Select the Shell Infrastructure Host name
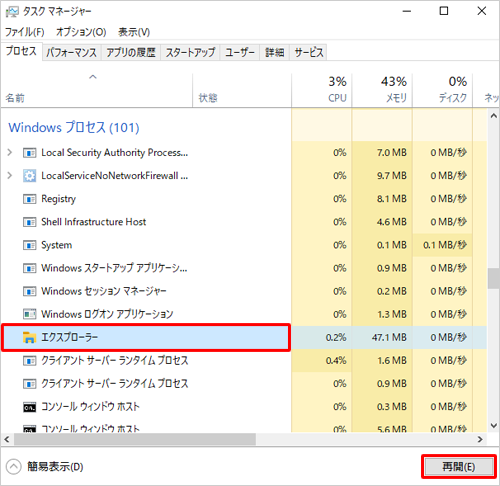The width and height of the screenshot is (500, 486). pos(94,222)
